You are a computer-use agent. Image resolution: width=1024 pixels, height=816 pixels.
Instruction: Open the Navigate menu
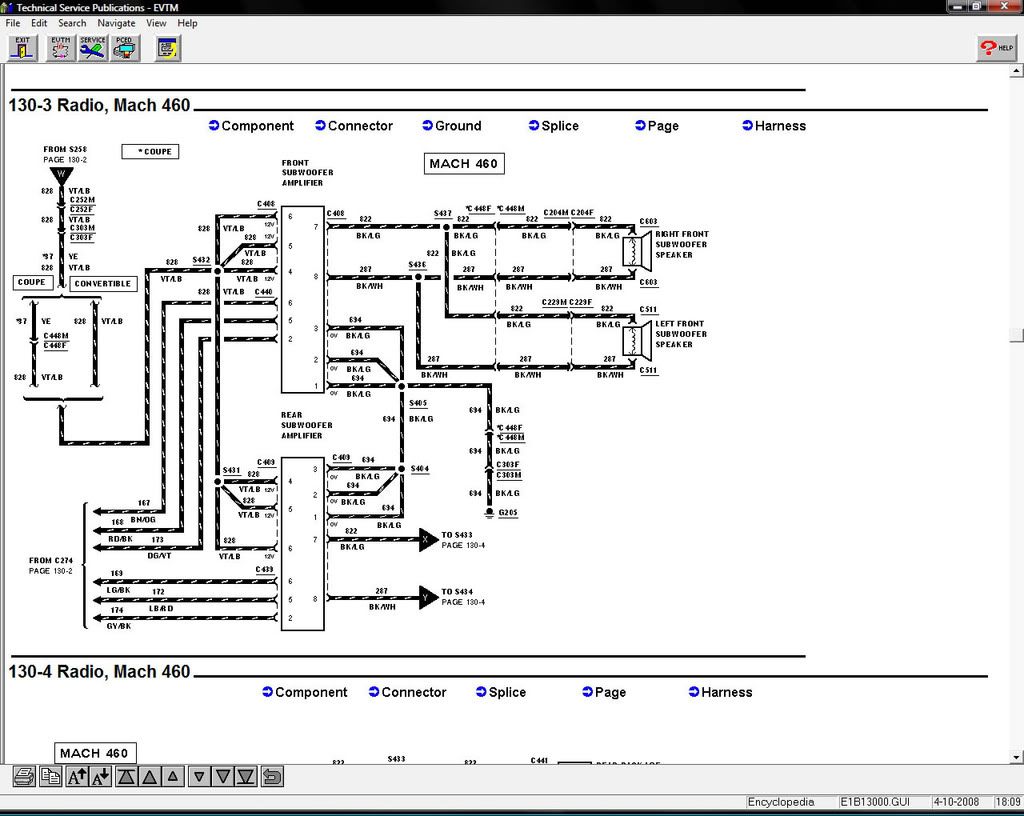116,23
